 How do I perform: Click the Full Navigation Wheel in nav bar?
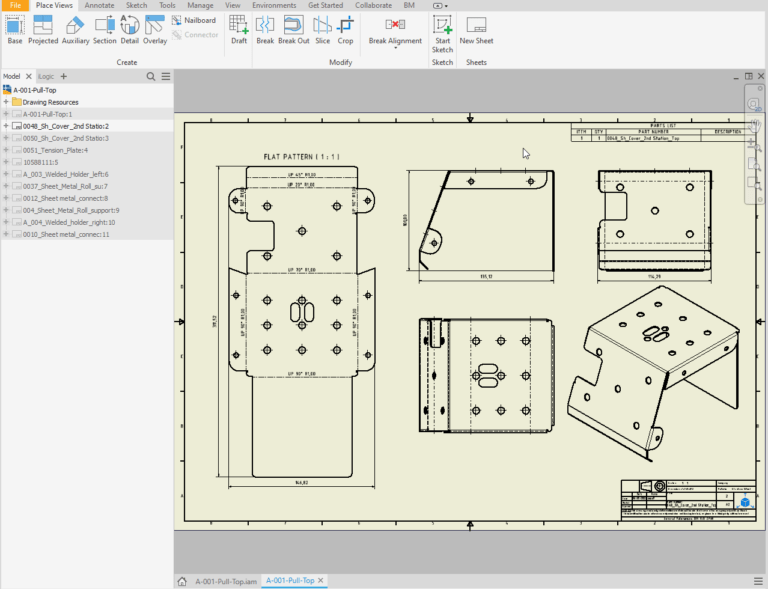click(753, 104)
